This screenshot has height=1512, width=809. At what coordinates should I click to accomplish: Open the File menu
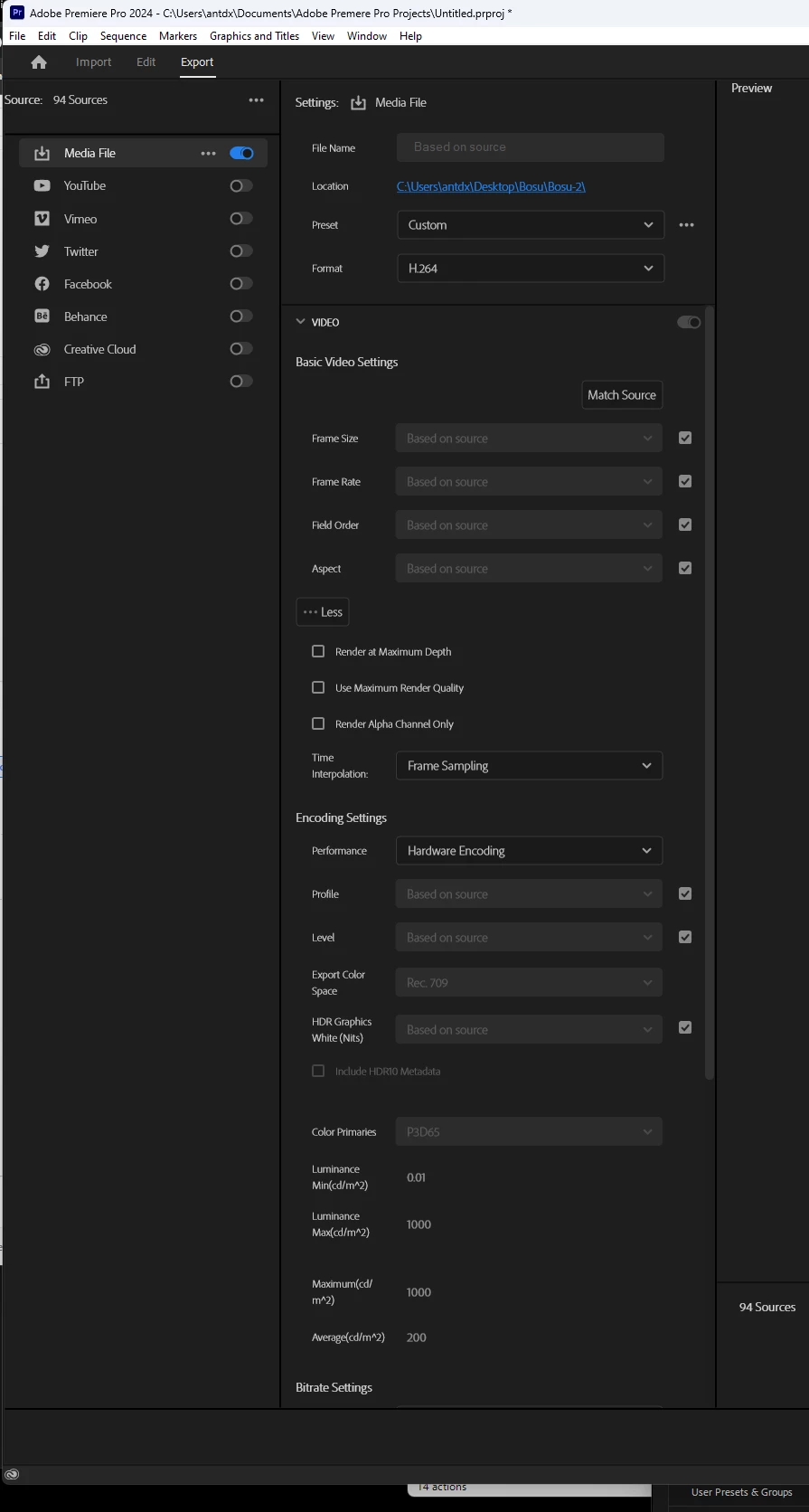(x=17, y=36)
